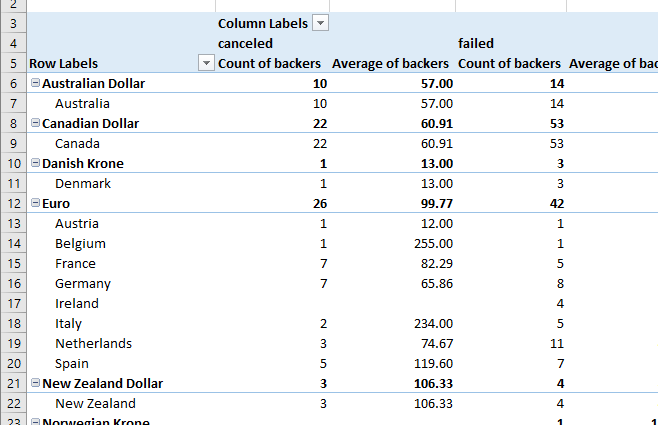Viewport: 658px width, 425px height.
Task: Select row 6 header
Action: (13, 83)
